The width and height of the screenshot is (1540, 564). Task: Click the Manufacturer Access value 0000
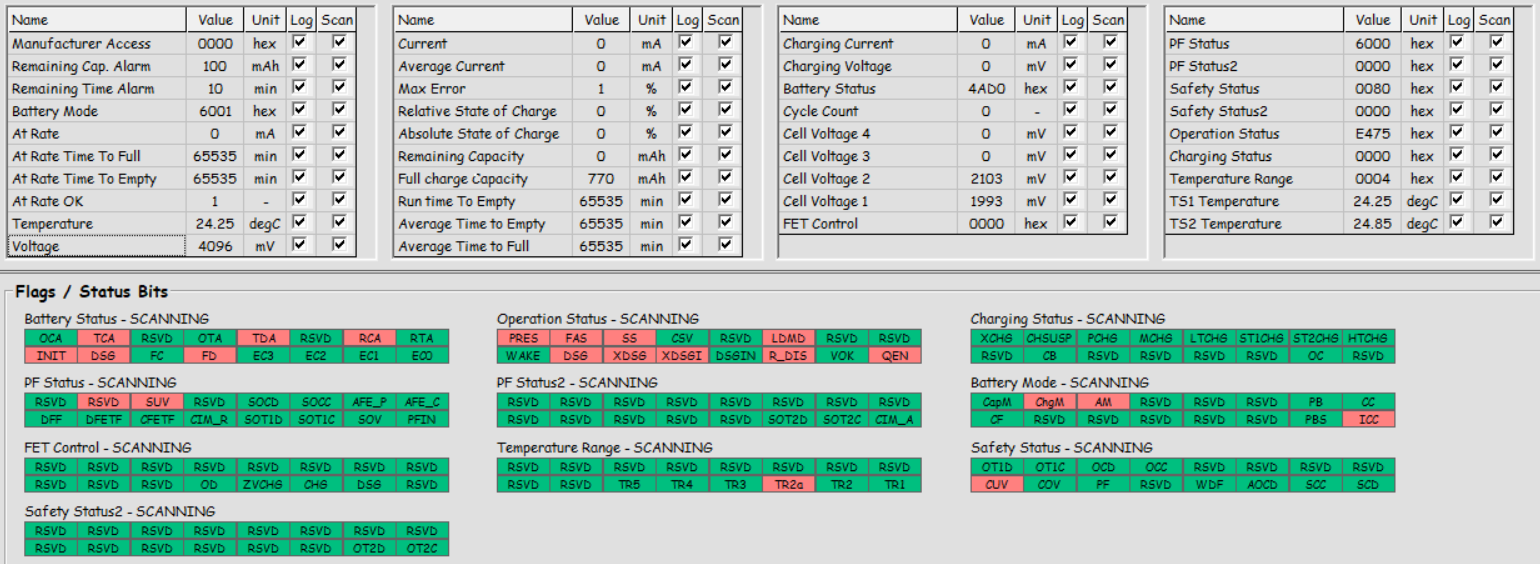click(x=215, y=43)
